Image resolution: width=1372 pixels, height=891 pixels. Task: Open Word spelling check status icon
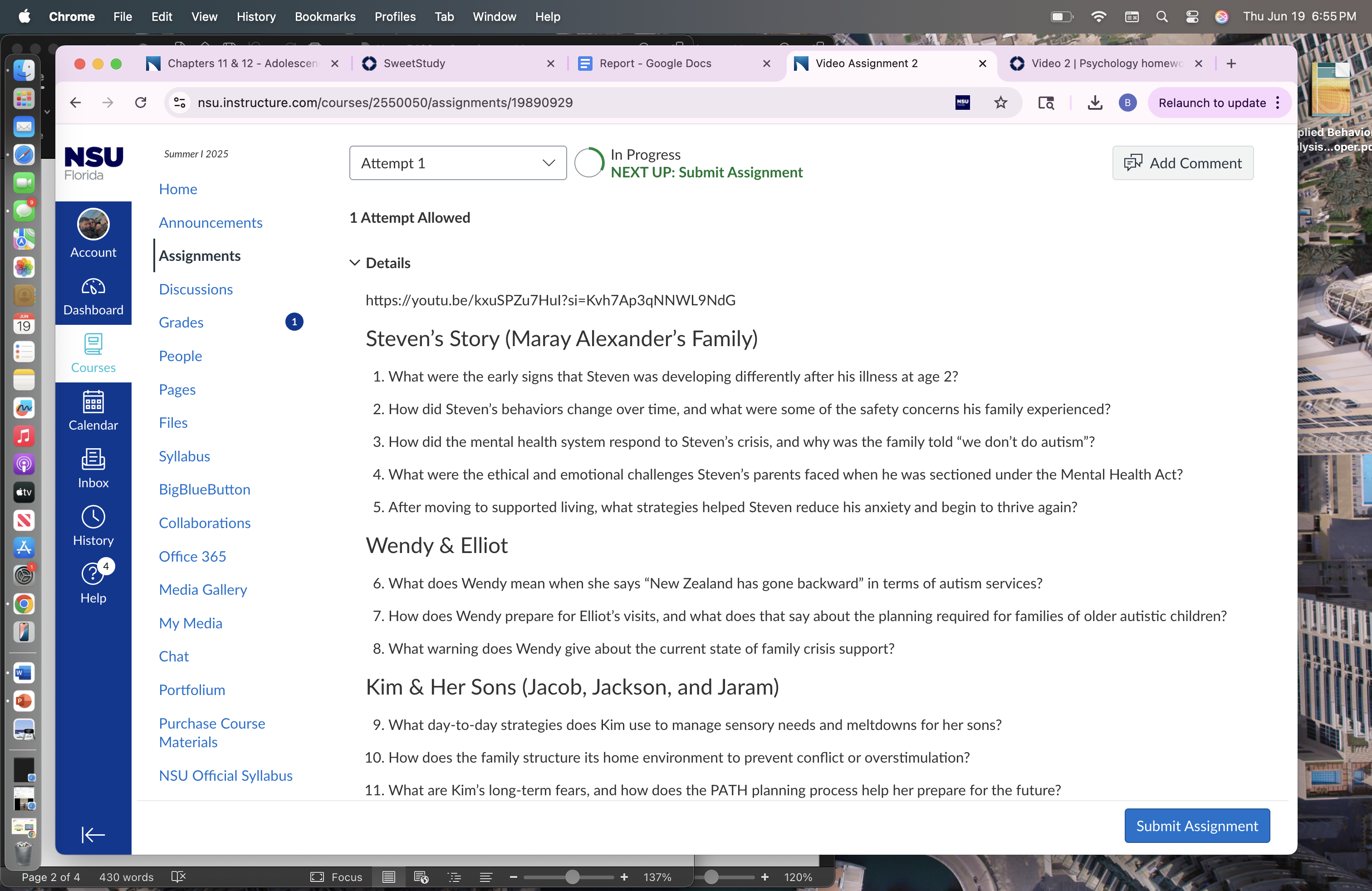(179, 876)
